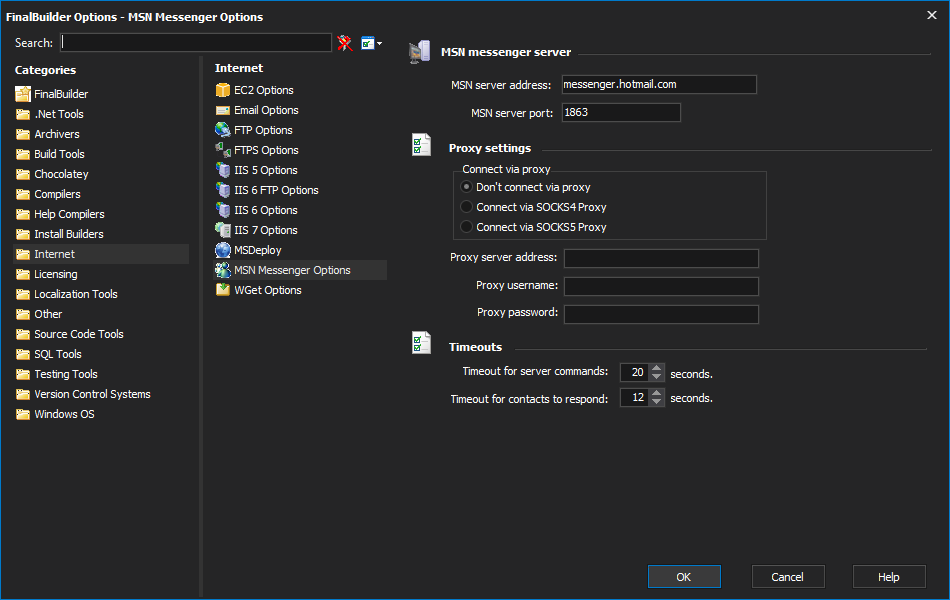Increase contacts respond timeout value
Image resolution: width=950 pixels, height=600 pixels.
pyautogui.click(x=657, y=393)
